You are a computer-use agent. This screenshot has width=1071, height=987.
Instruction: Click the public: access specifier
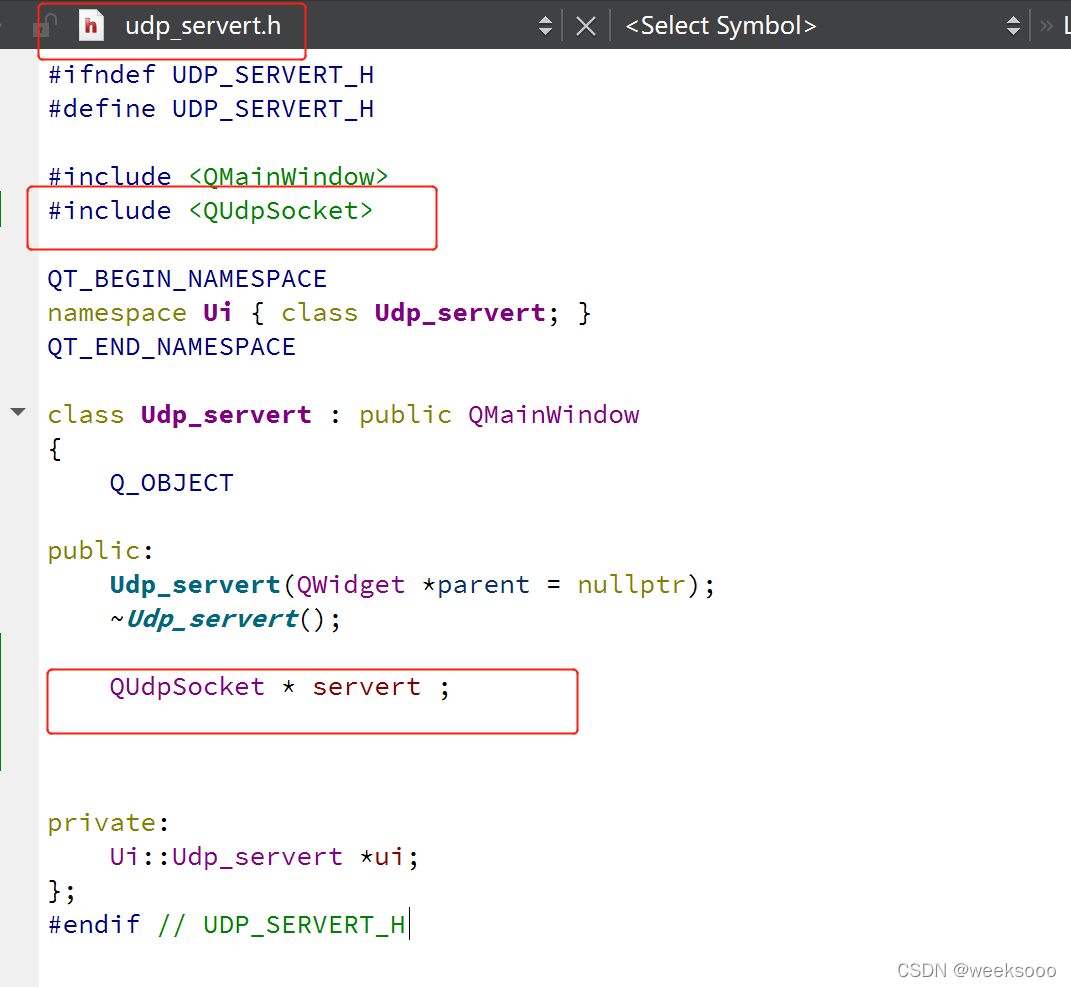coord(100,551)
